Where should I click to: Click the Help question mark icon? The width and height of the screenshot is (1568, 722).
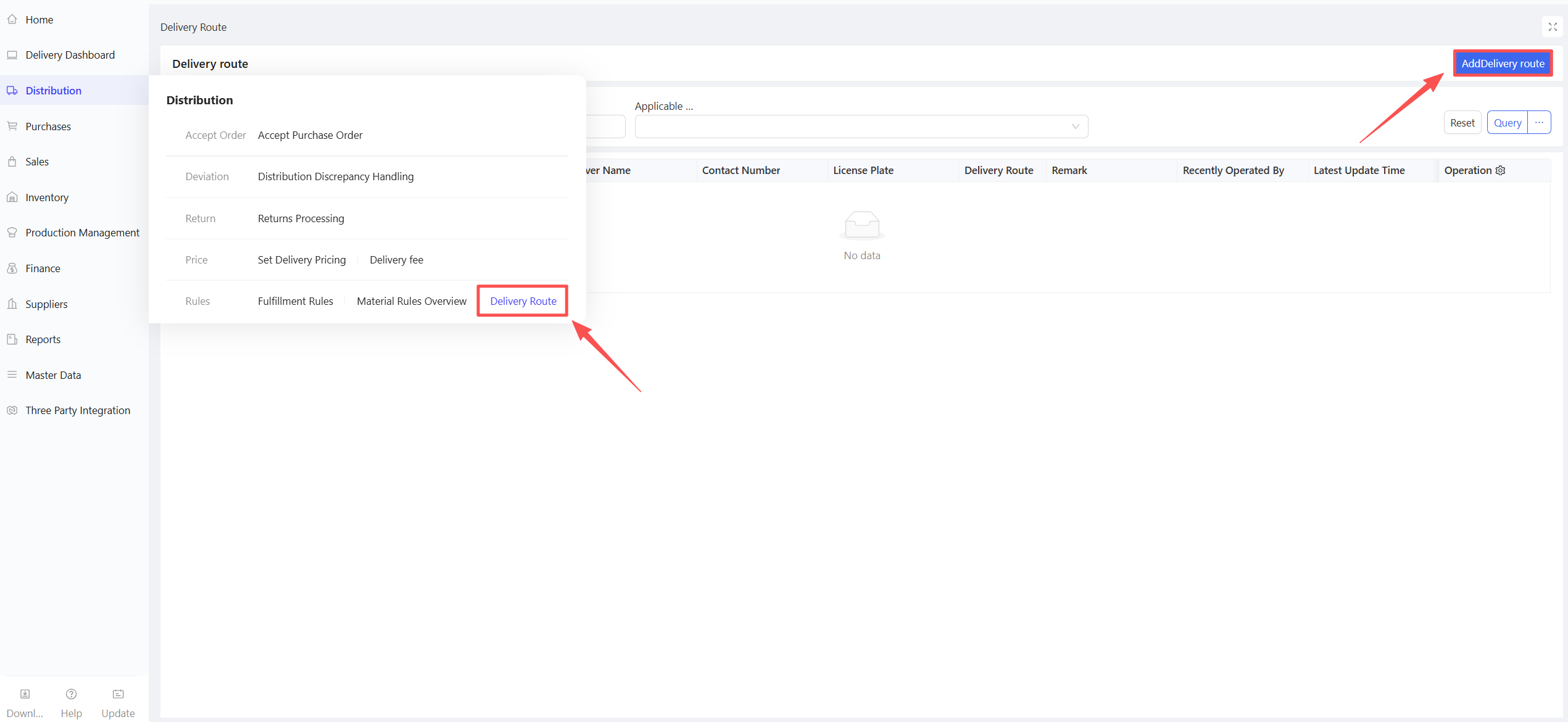(71, 694)
